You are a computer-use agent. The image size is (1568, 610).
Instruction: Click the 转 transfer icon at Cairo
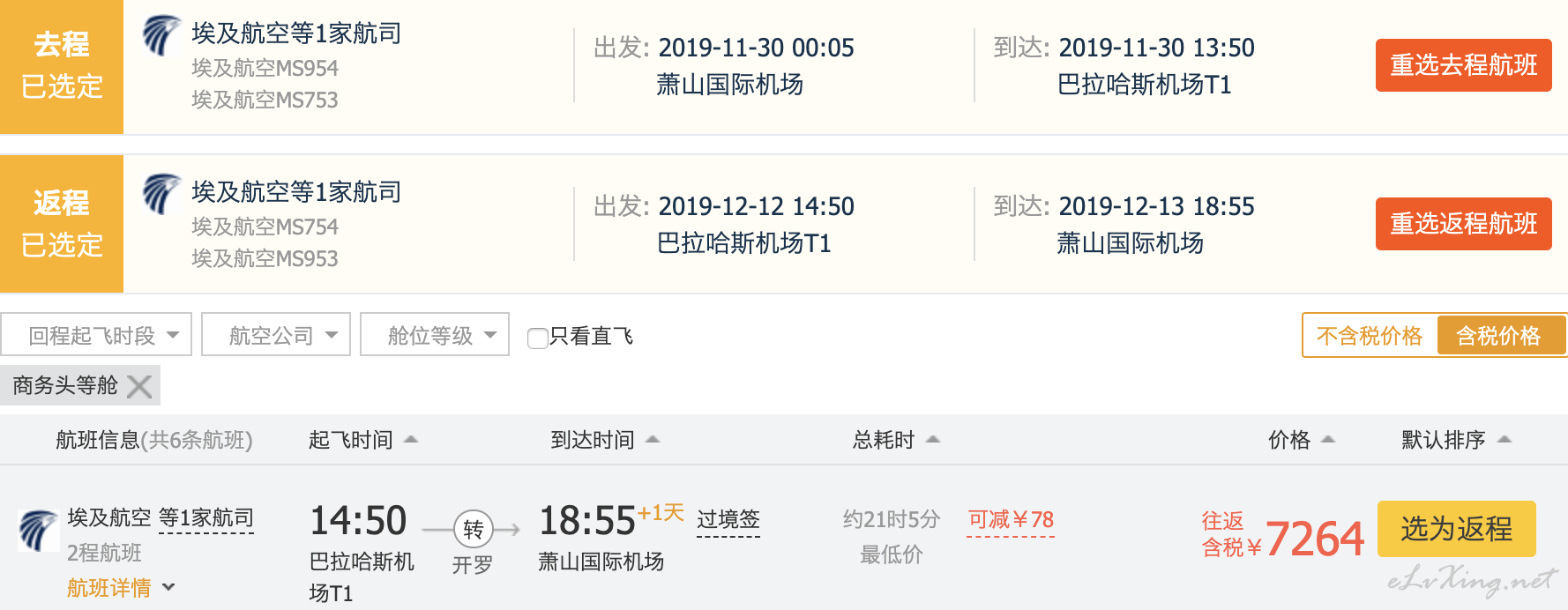(x=473, y=530)
